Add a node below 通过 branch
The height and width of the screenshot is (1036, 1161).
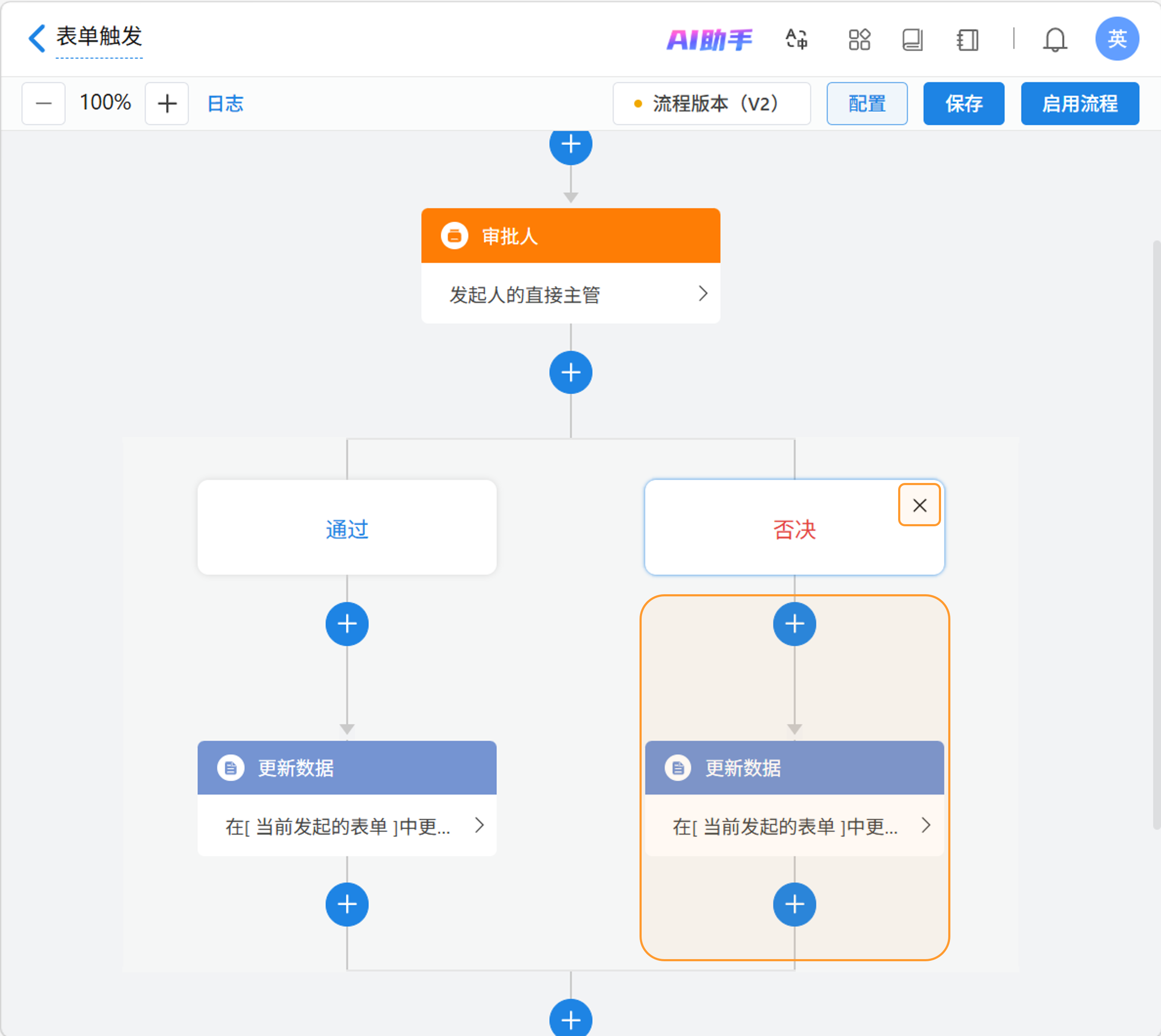pyautogui.click(x=347, y=624)
